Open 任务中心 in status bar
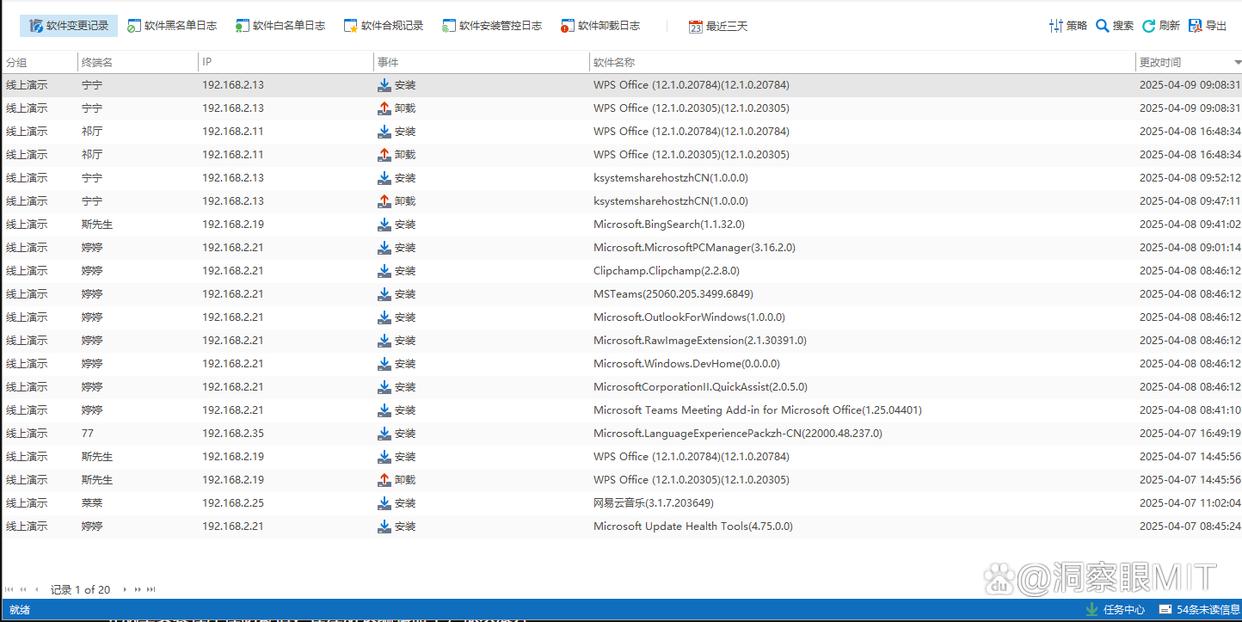This screenshot has height=622, width=1242. 1115,610
